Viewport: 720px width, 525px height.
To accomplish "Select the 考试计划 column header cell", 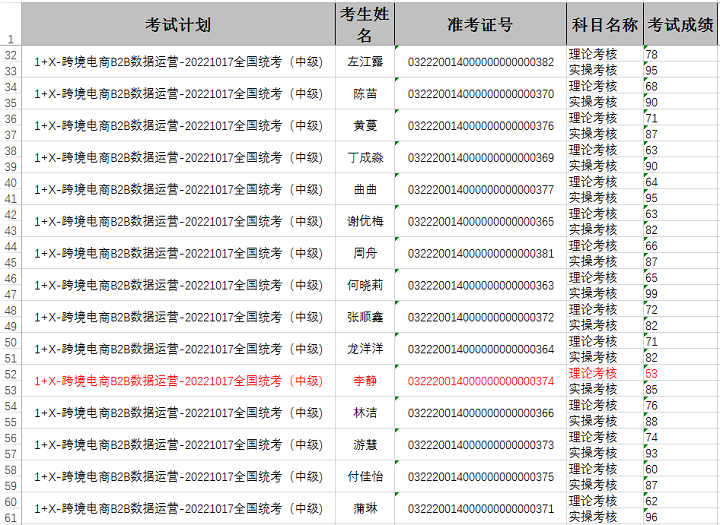I will click(178, 24).
